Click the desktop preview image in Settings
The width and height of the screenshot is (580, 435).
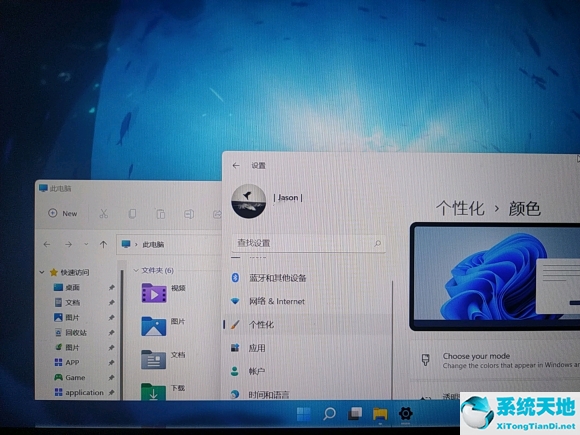495,276
